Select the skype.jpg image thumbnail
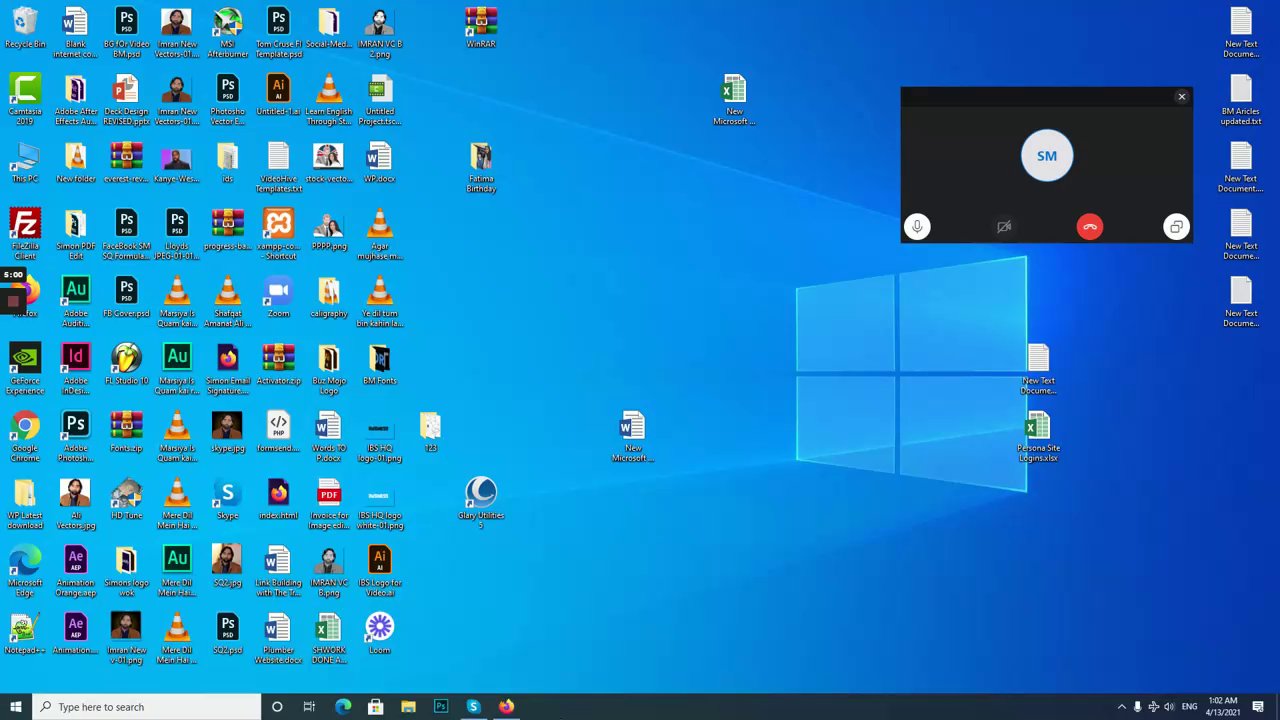Screen dimensions: 1280x720 pyautogui.click(x=227, y=432)
